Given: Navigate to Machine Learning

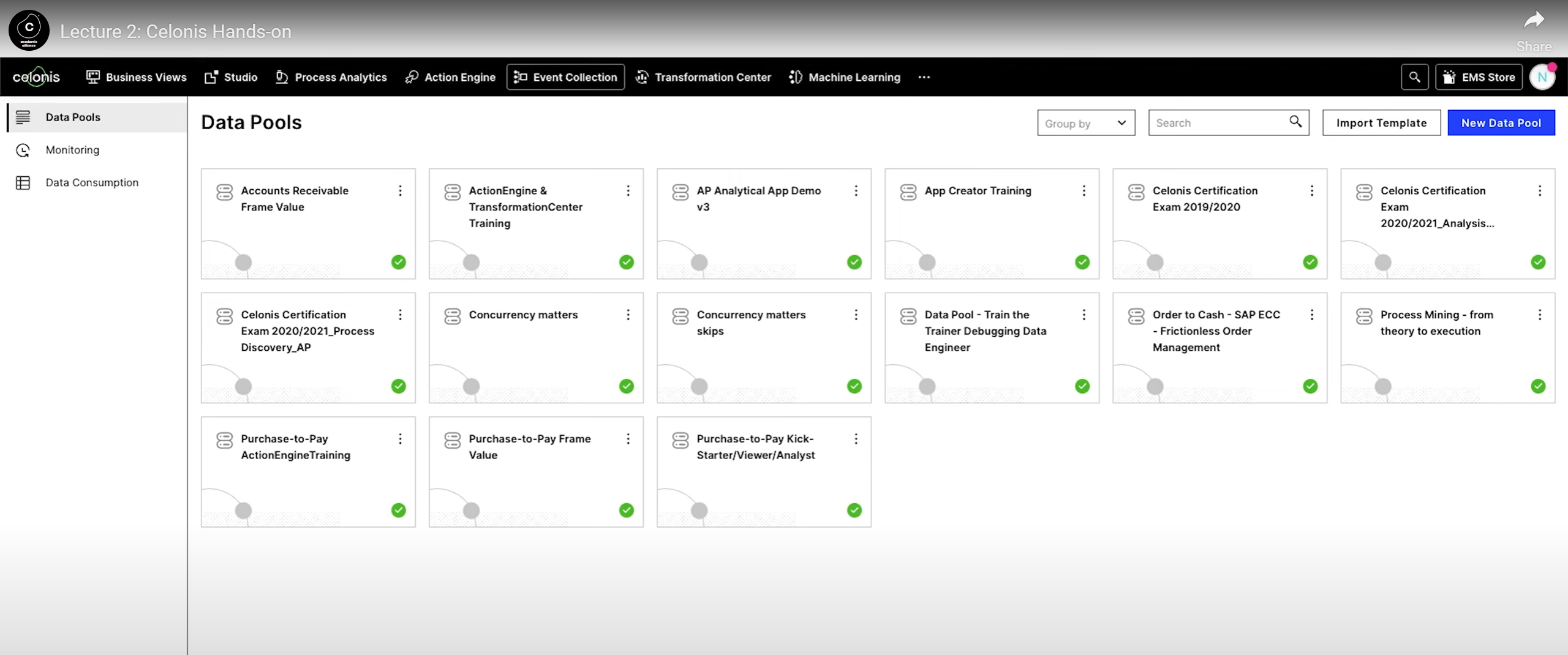Looking at the screenshot, I should tap(845, 77).
